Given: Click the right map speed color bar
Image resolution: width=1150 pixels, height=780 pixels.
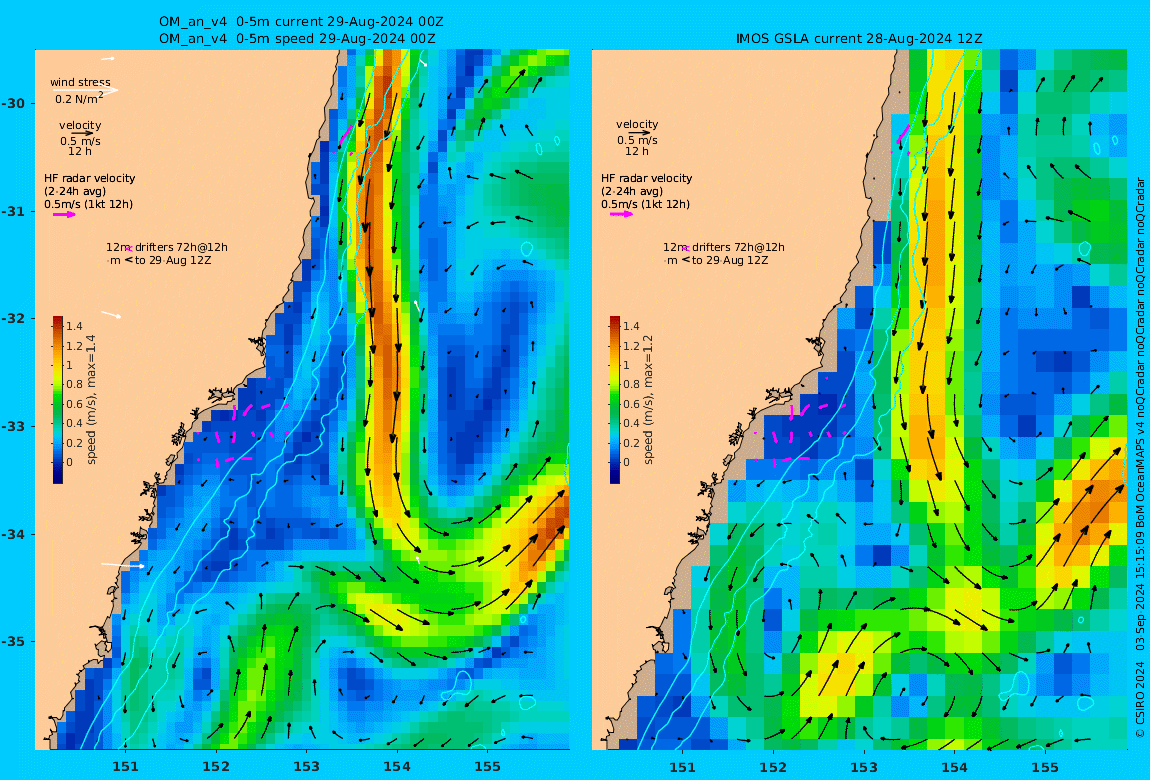Looking at the screenshot, I should click(x=615, y=400).
